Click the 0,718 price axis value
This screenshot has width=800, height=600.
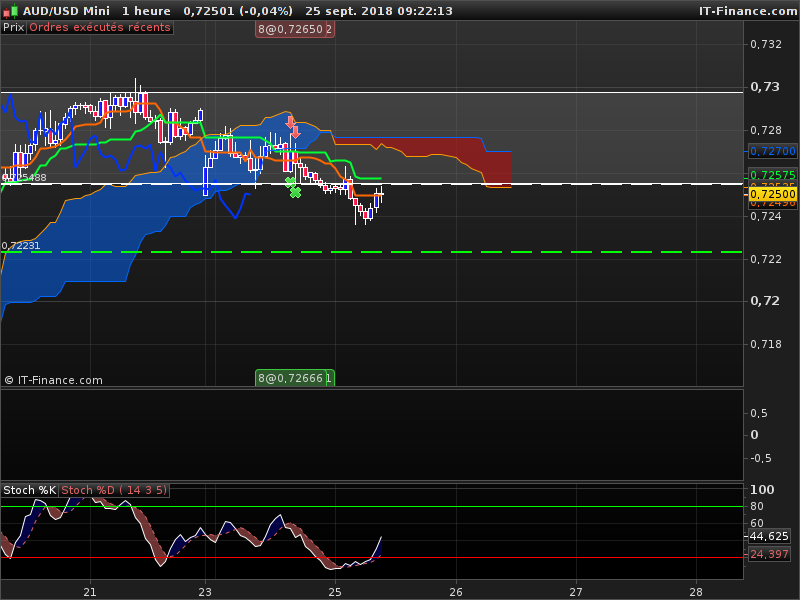pos(766,344)
